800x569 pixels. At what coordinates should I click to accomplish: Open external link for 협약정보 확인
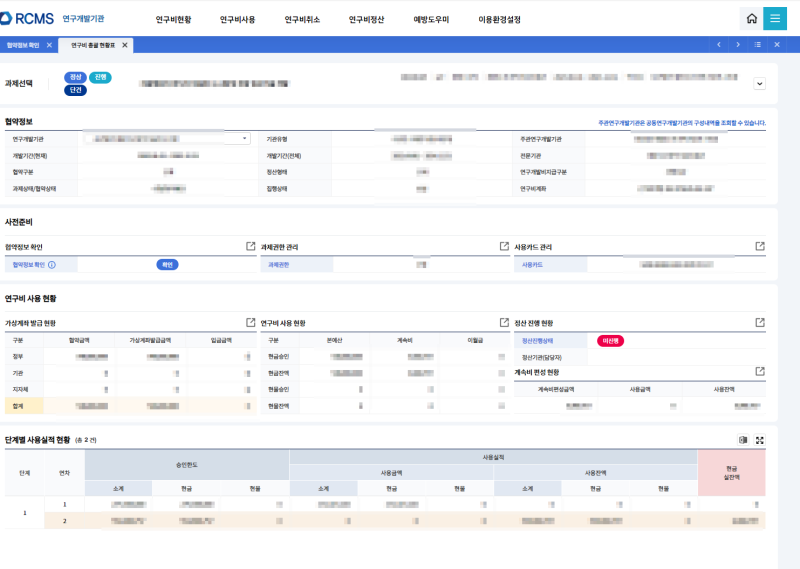(x=251, y=246)
